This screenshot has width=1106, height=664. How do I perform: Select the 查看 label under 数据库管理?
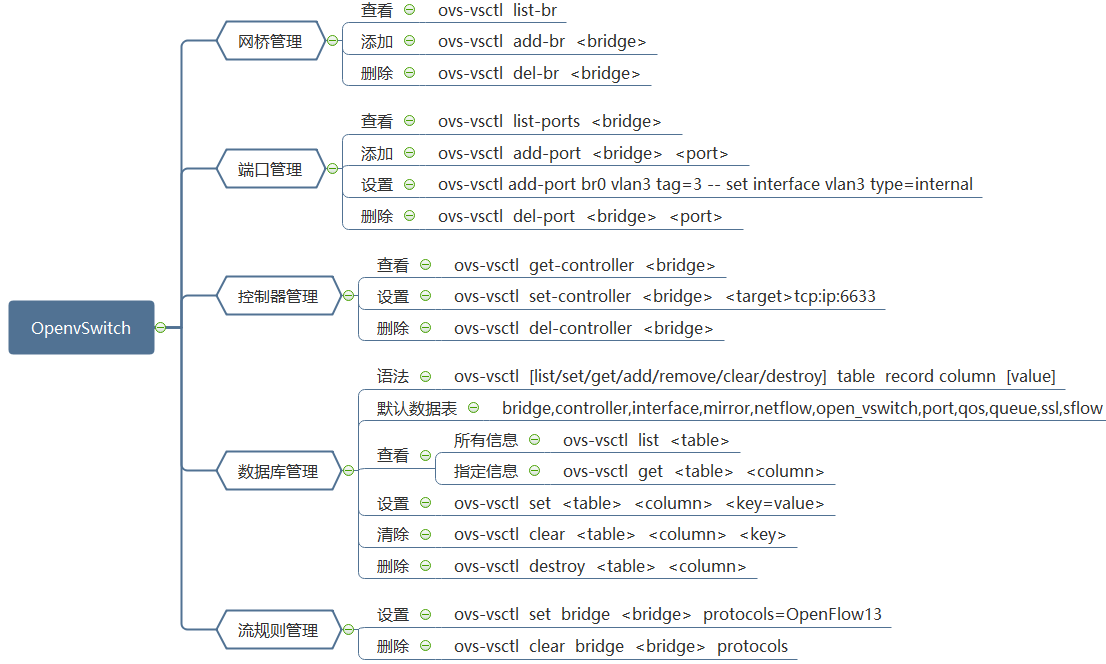pos(393,455)
